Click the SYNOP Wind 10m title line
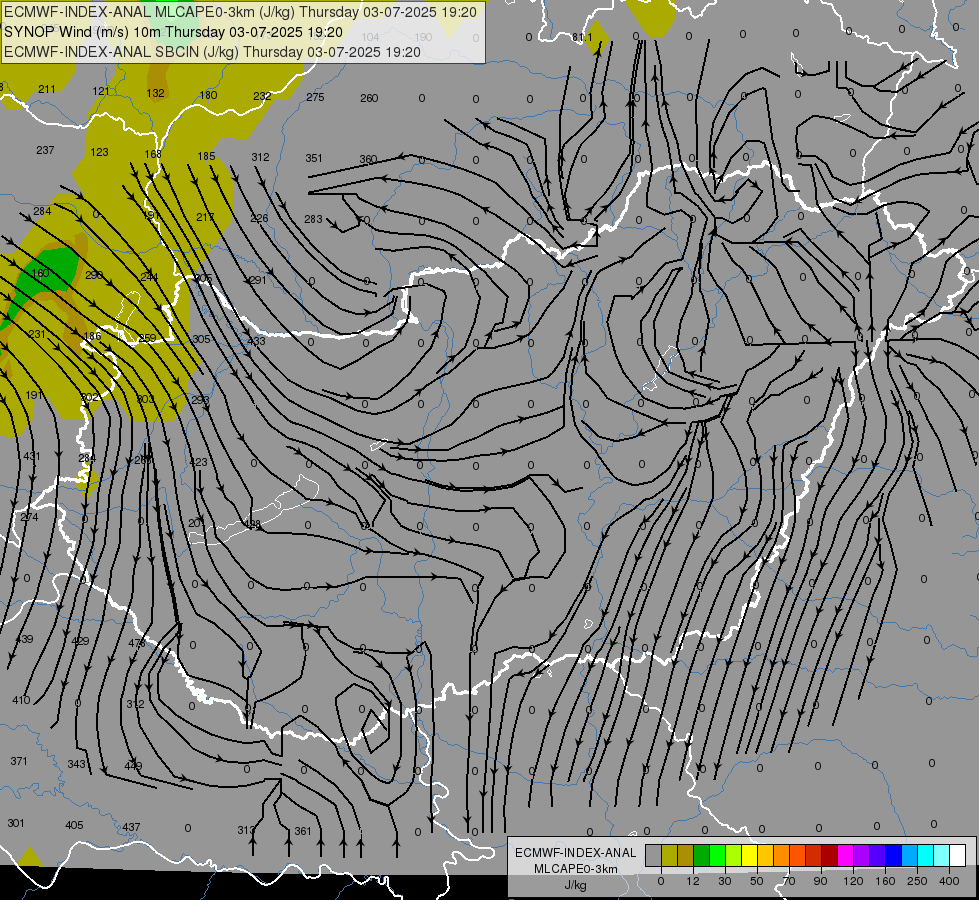The height and width of the screenshot is (900, 979). point(173,32)
